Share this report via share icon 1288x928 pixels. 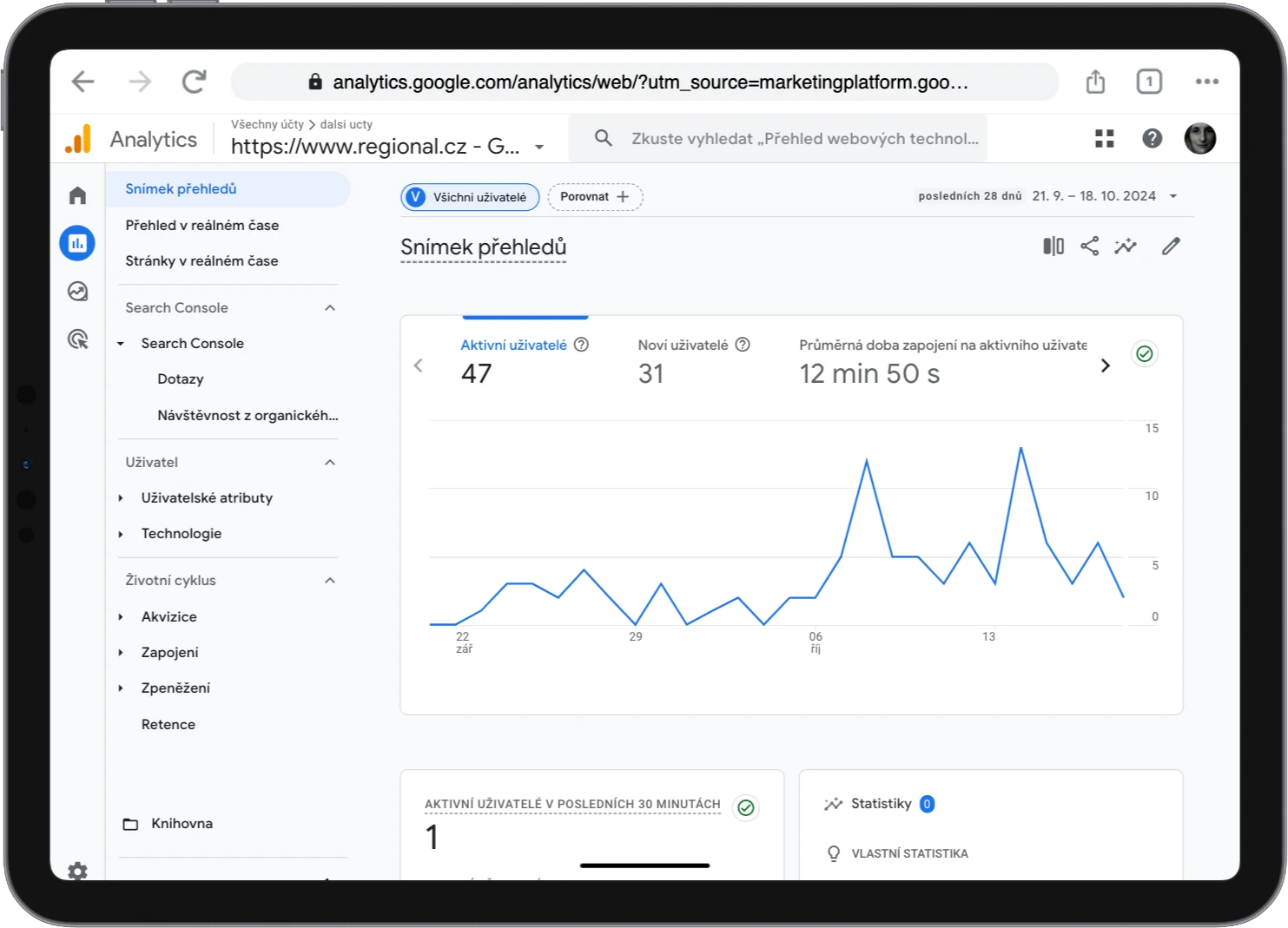1089,247
